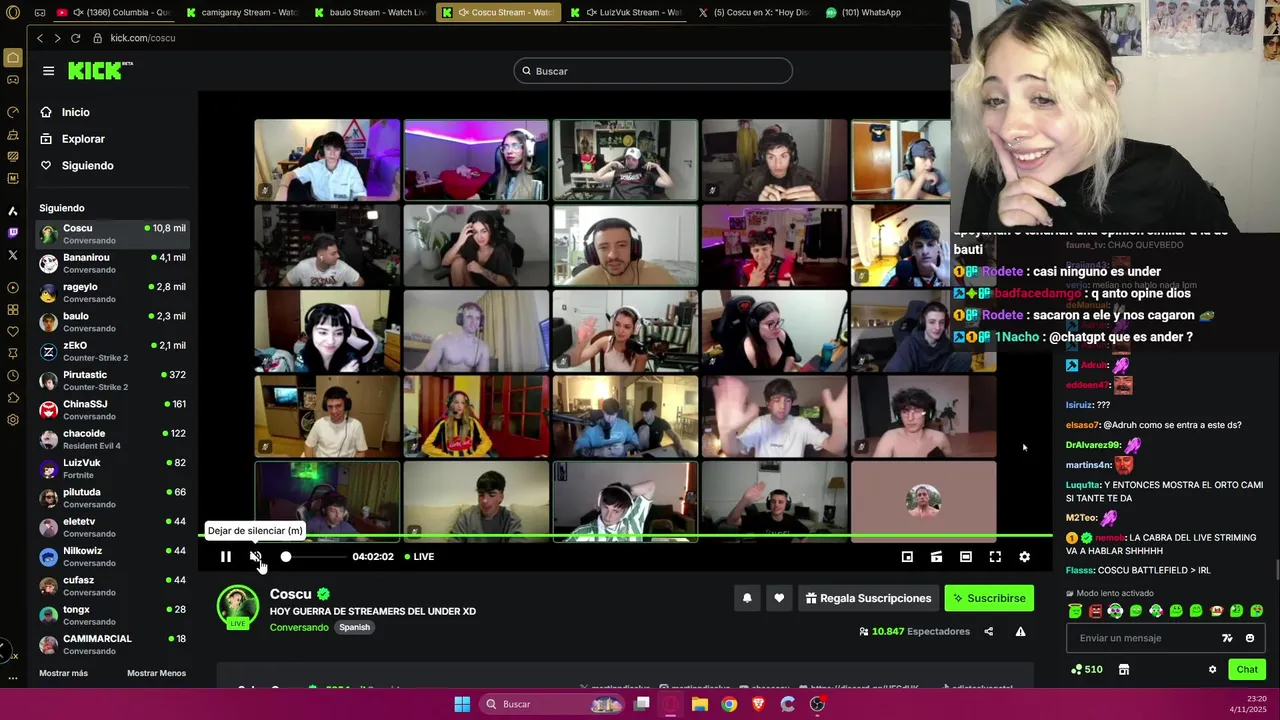Adjust the volume slider knob
The image size is (1280, 720).
coord(286,557)
